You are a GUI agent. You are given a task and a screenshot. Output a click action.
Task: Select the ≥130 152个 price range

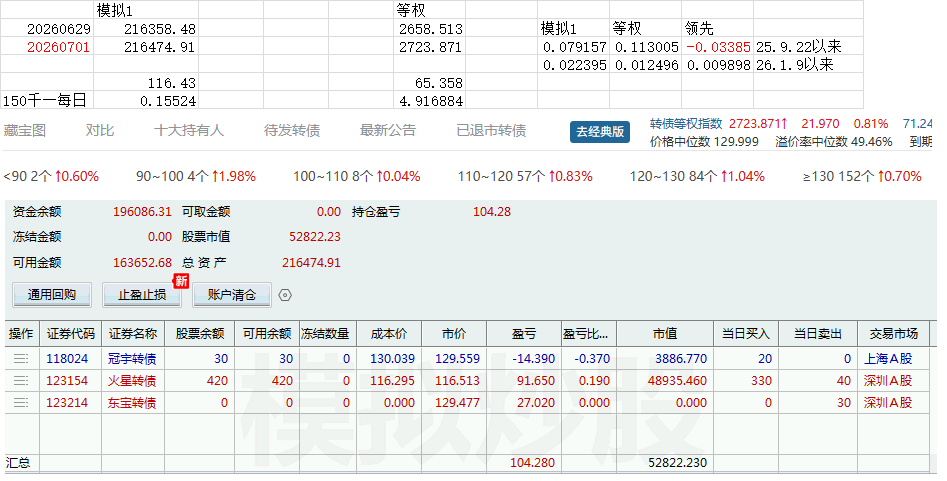(862, 176)
